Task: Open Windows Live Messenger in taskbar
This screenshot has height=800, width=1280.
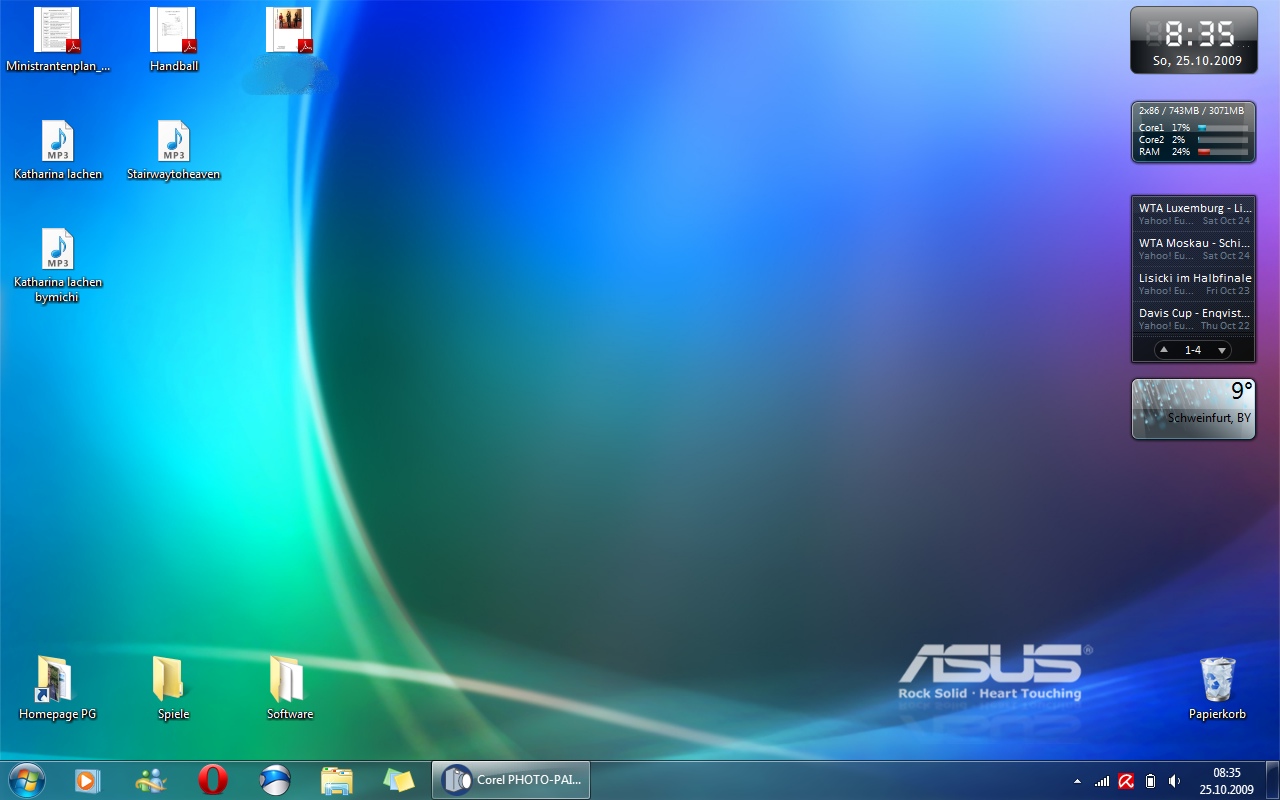Action: (x=151, y=780)
